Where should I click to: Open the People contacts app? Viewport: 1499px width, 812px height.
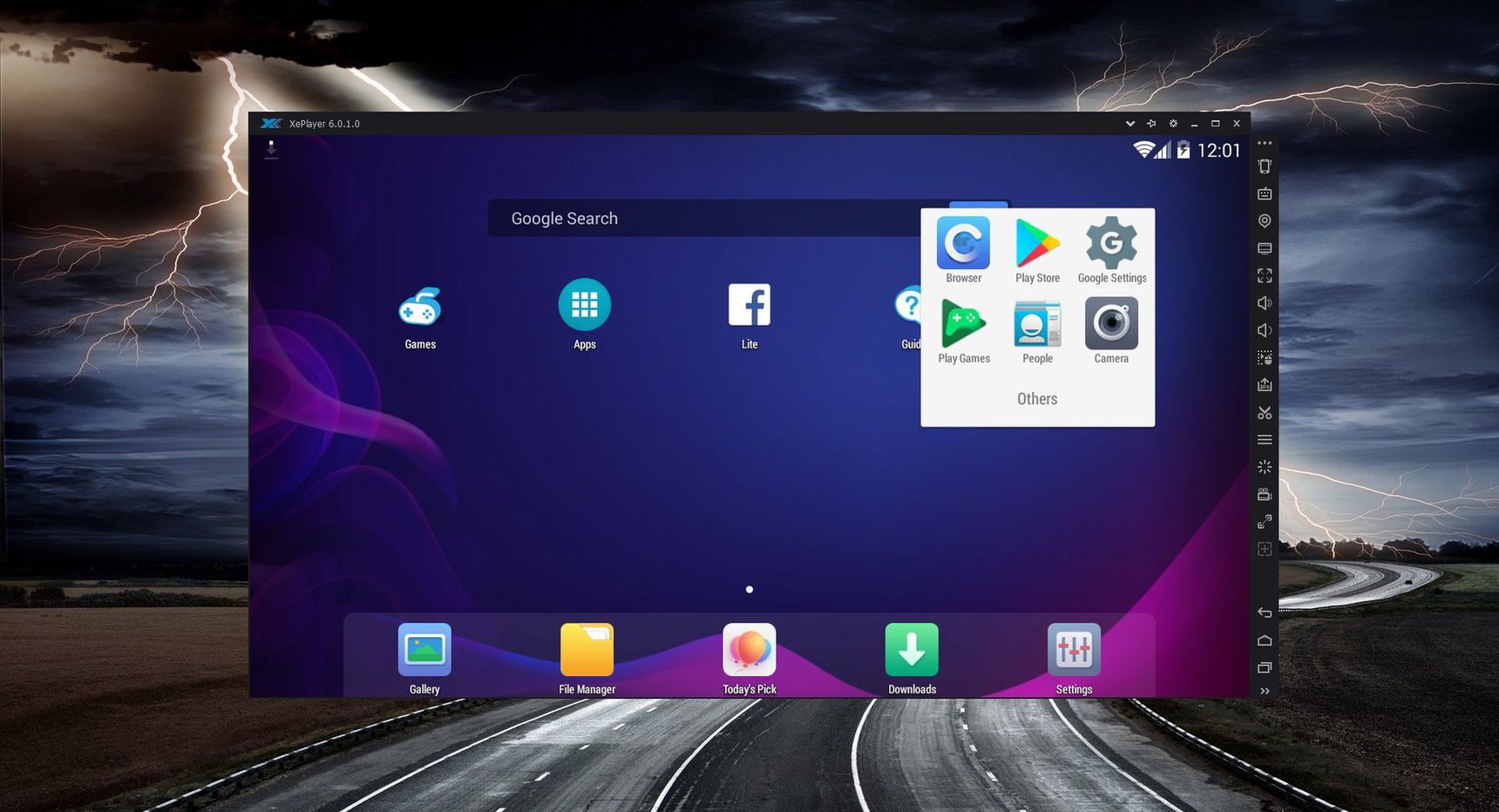1037,323
